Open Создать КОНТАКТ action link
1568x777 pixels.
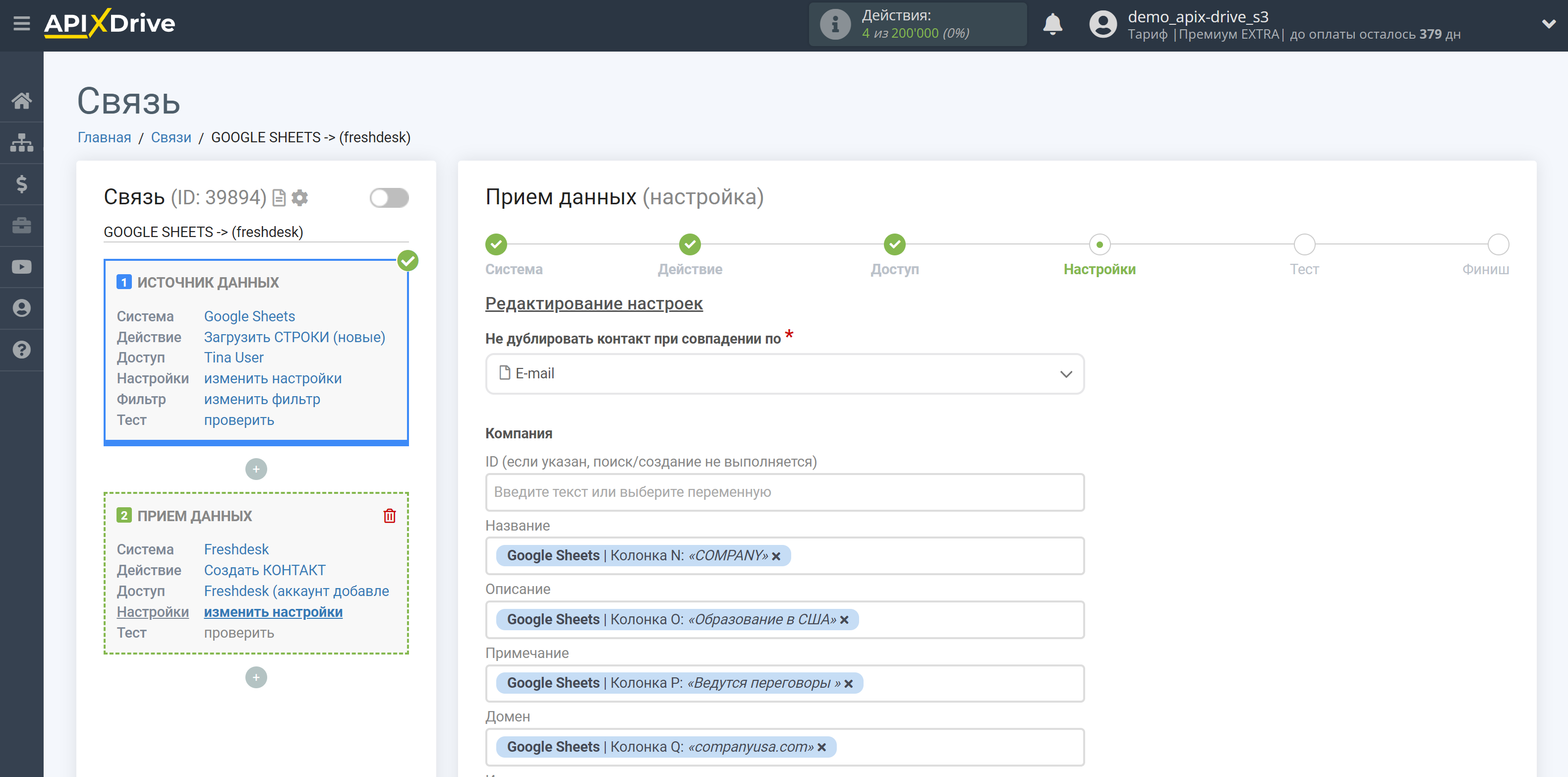[265, 570]
